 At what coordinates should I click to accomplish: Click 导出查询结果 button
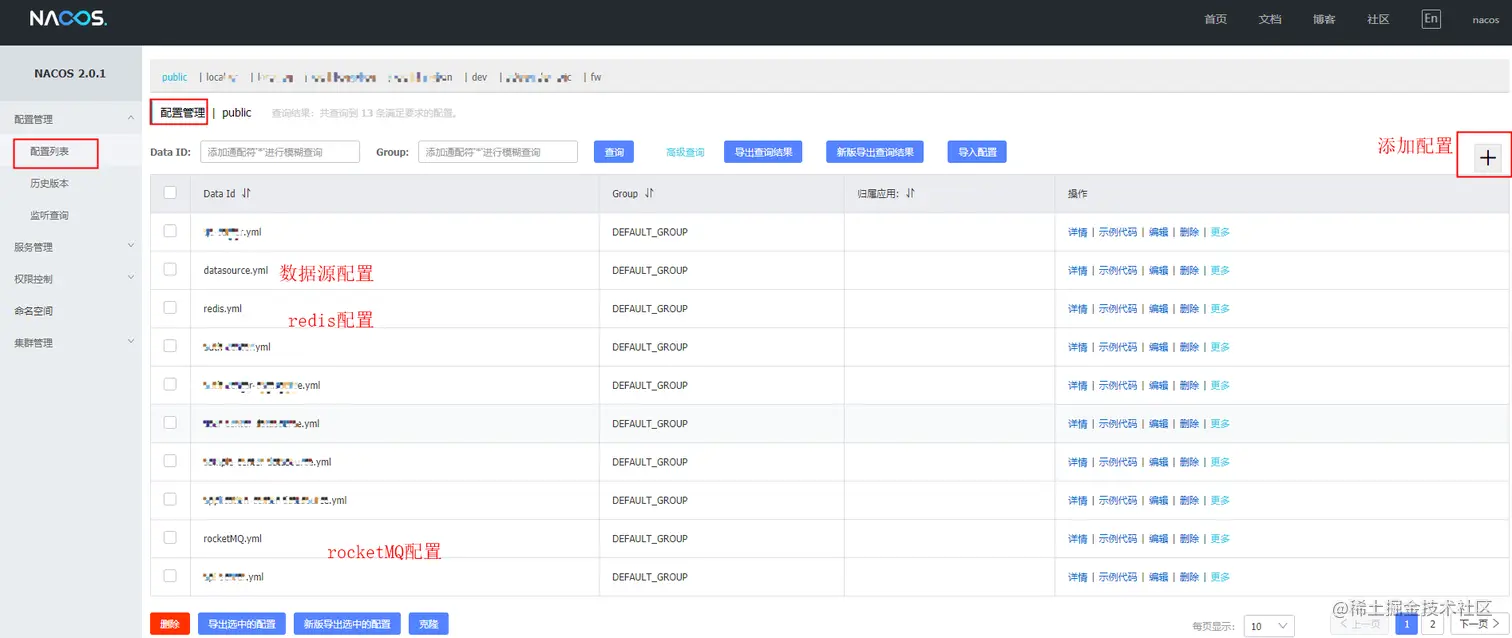[x=763, y=152]
